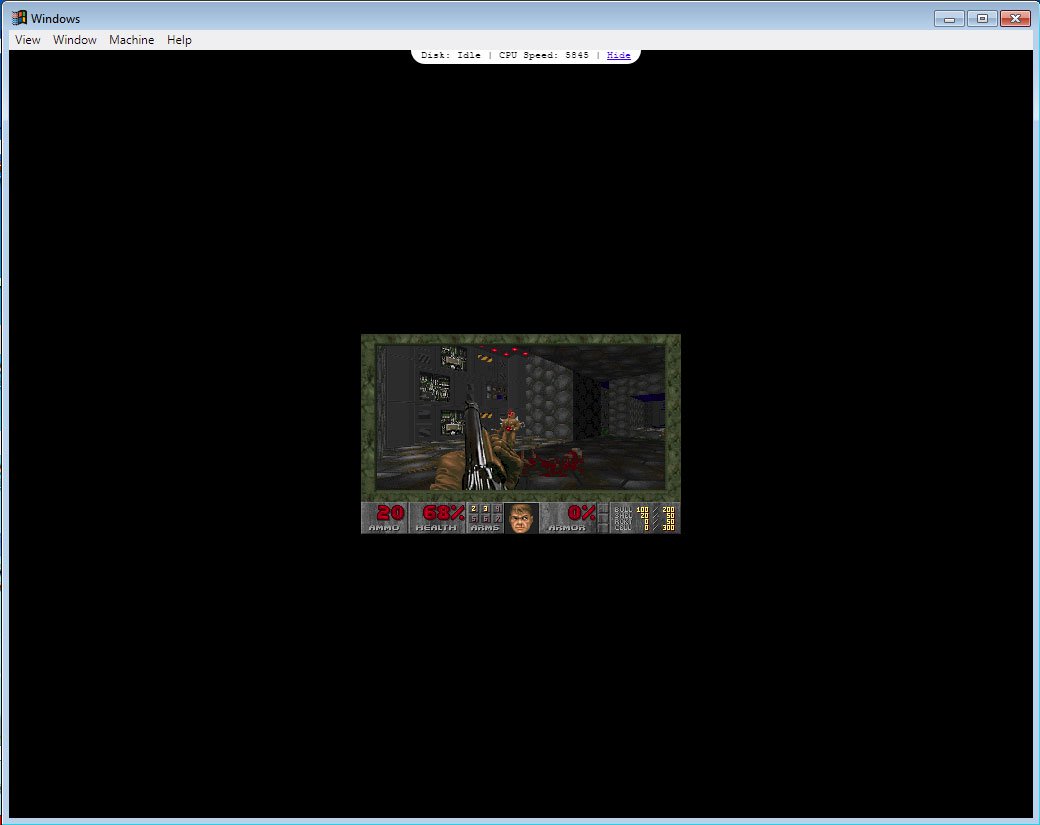This screenshot has width=1040, height=825.
Task: Click the 'CPU Speed' status readout
Action: coord(543,55)
